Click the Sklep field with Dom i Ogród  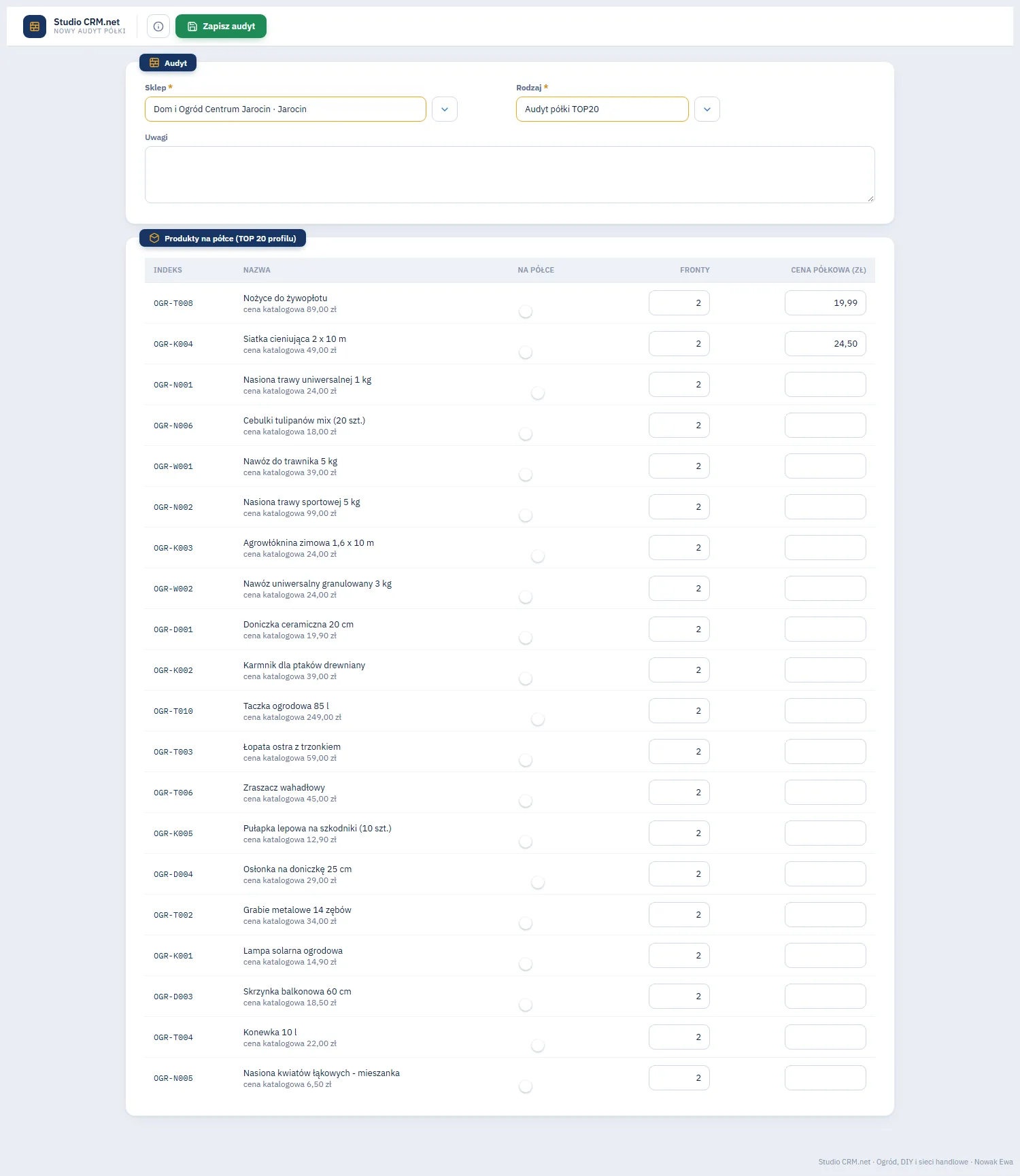click(286, 109)
